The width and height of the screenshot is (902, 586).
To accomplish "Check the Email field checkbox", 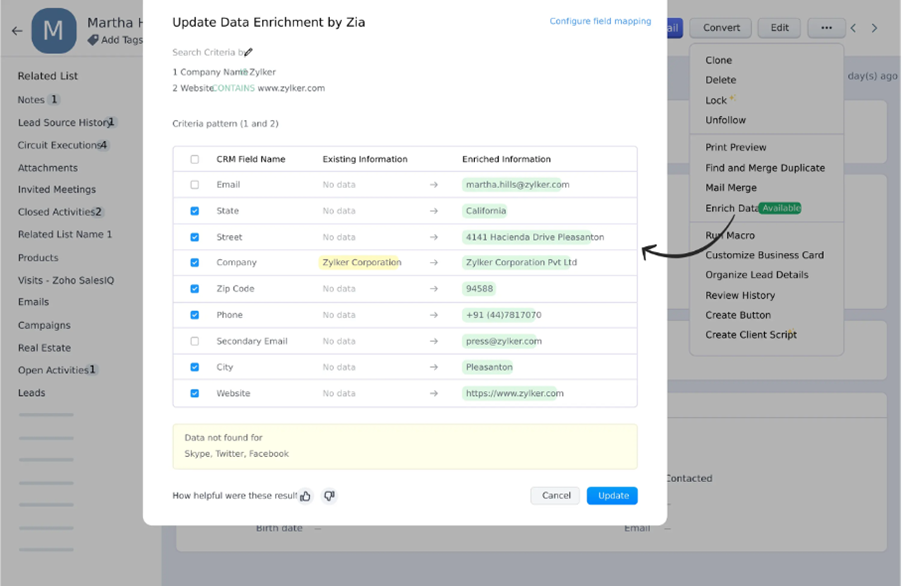I will click(195, 185).
